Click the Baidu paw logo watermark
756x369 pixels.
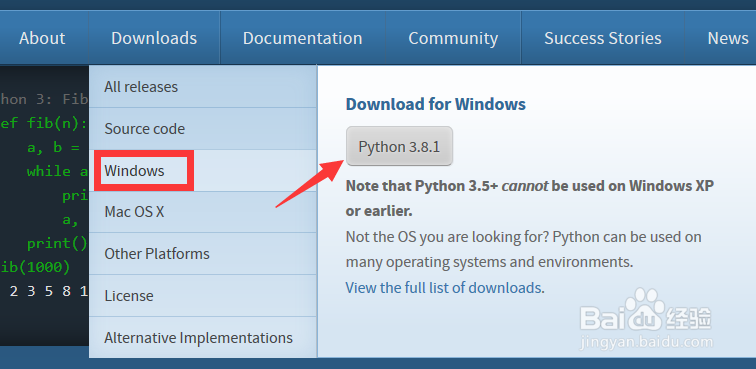(646, 311)
